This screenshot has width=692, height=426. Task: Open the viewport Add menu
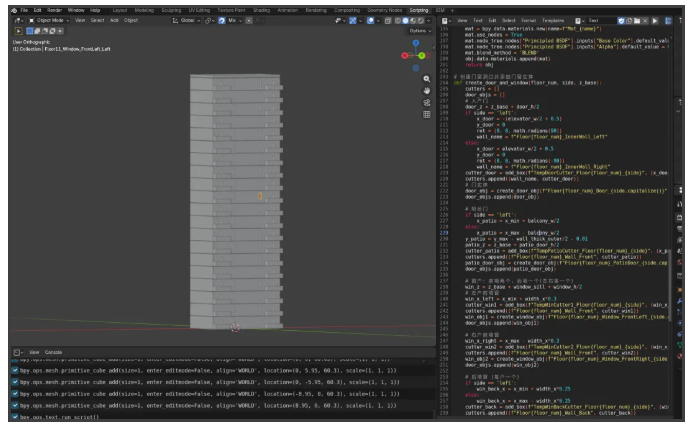114,21
